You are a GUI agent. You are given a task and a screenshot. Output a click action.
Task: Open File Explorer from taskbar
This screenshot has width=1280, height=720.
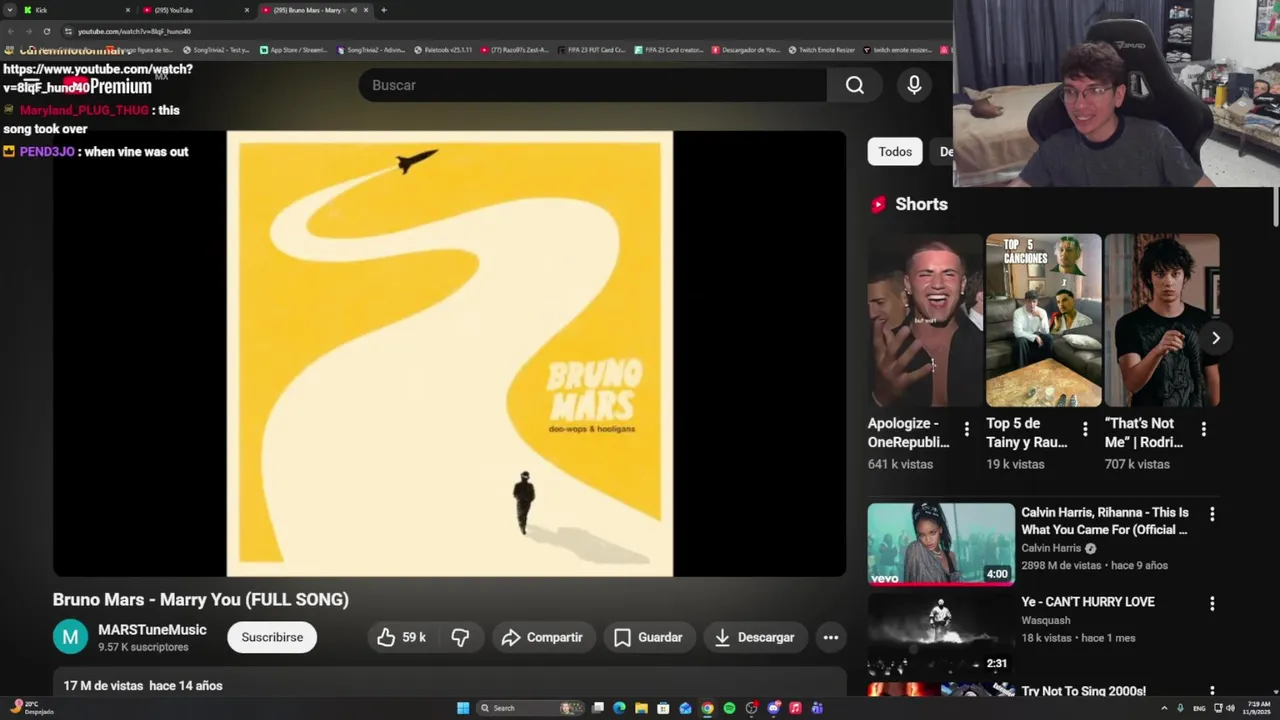[x=641, y=708]
